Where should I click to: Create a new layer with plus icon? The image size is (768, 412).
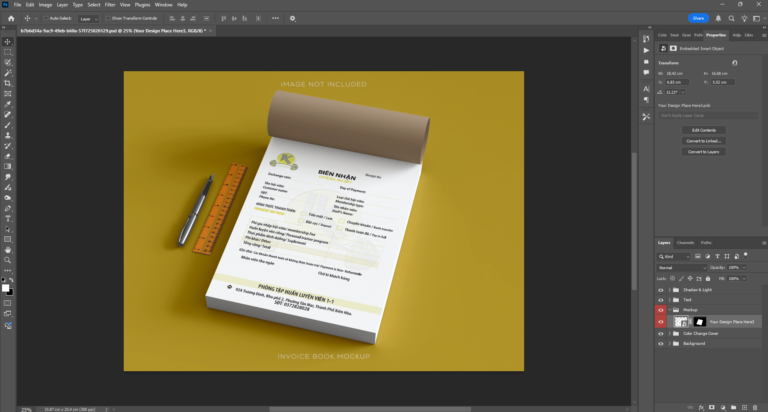tap(744, 407)
